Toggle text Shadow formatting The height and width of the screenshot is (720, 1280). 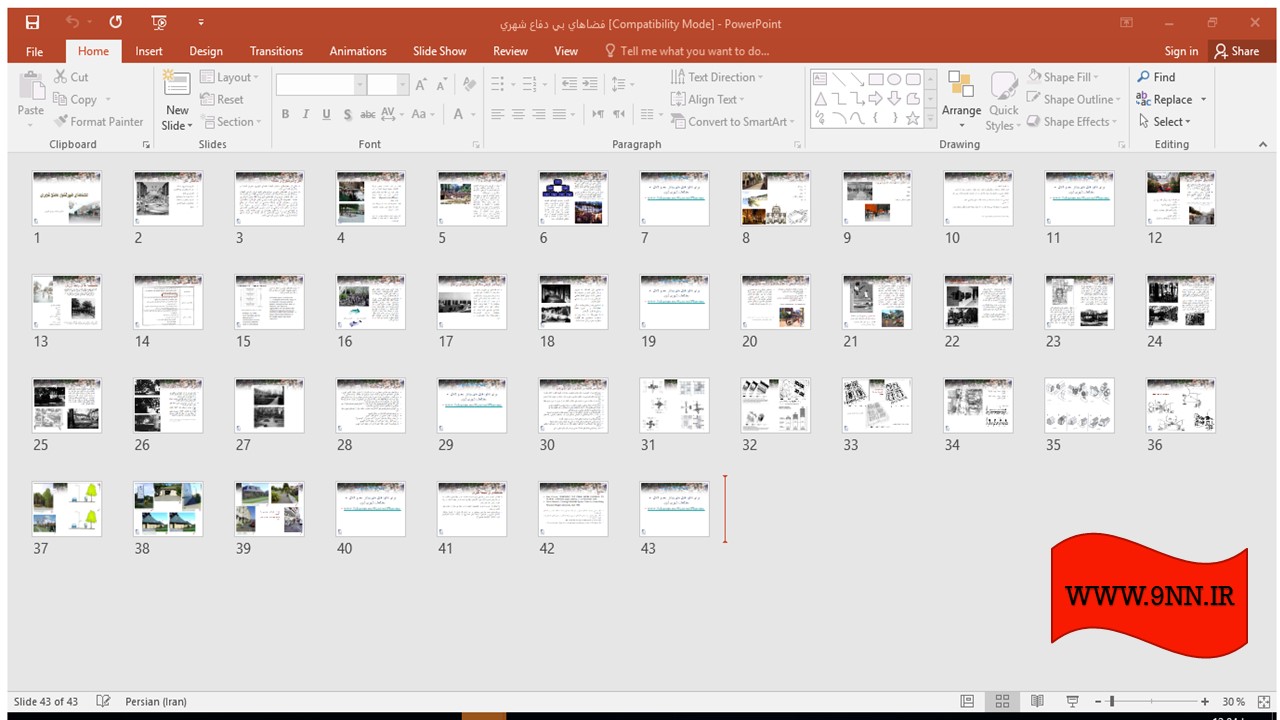[x=347, y=114]
